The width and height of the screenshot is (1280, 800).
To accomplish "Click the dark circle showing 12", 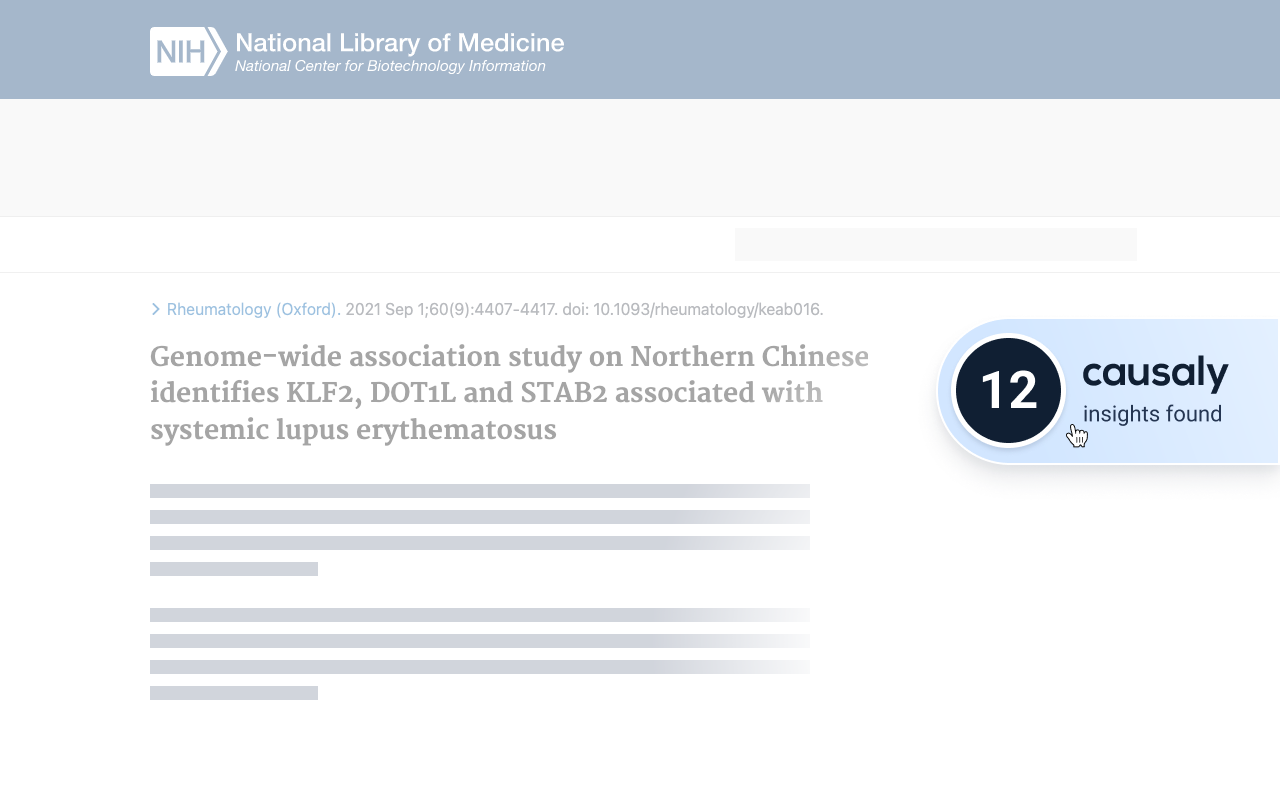I will click(1008, 390).
